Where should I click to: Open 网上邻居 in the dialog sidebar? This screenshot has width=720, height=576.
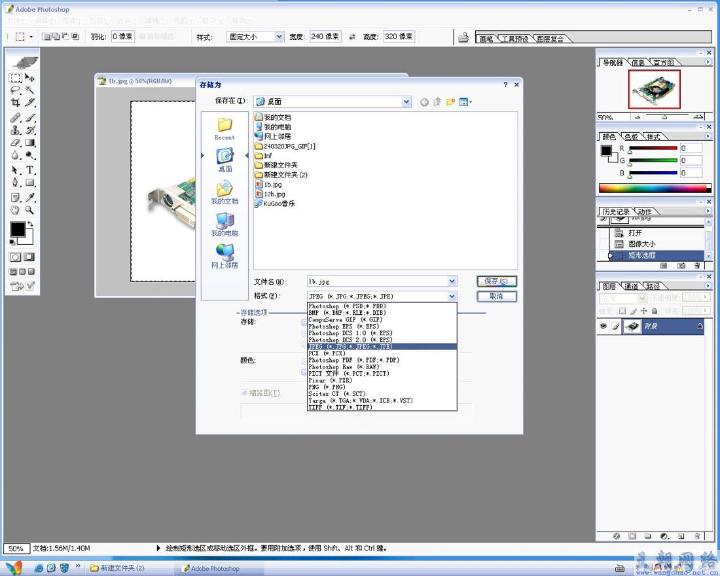[225, 256]
